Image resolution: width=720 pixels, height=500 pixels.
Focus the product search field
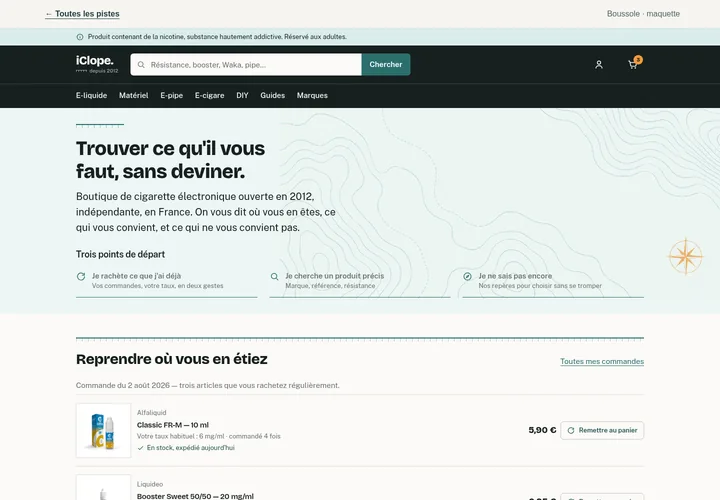tap(246, 65)
